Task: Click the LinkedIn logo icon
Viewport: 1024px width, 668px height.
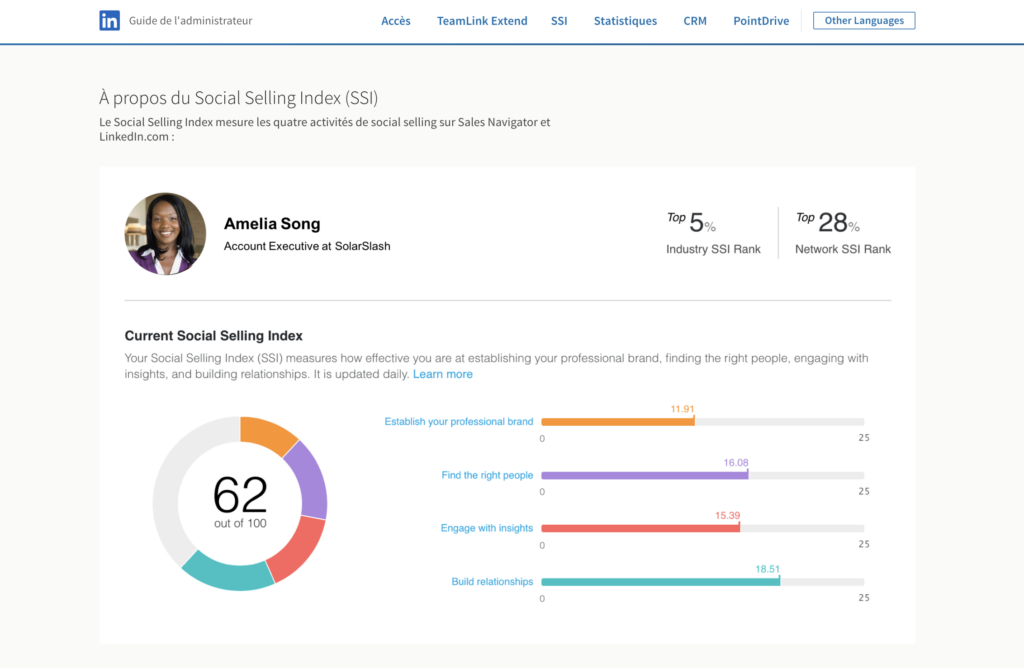Action: [110, 20]
